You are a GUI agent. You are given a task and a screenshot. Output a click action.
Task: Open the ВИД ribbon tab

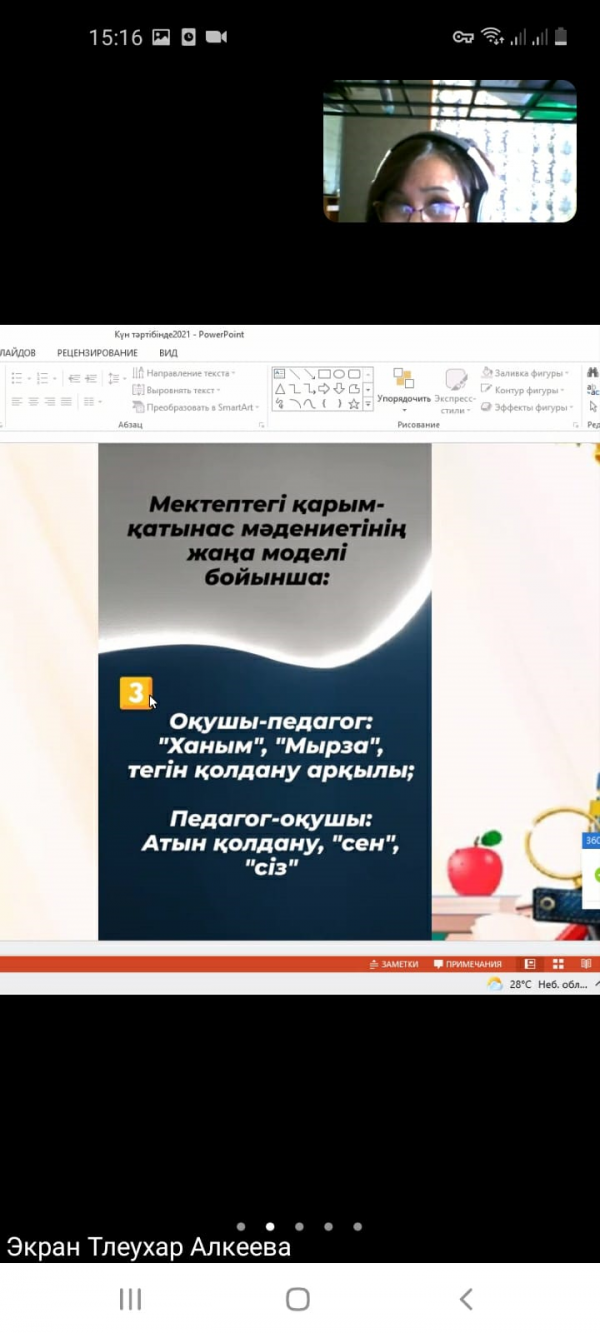point(168,353)
